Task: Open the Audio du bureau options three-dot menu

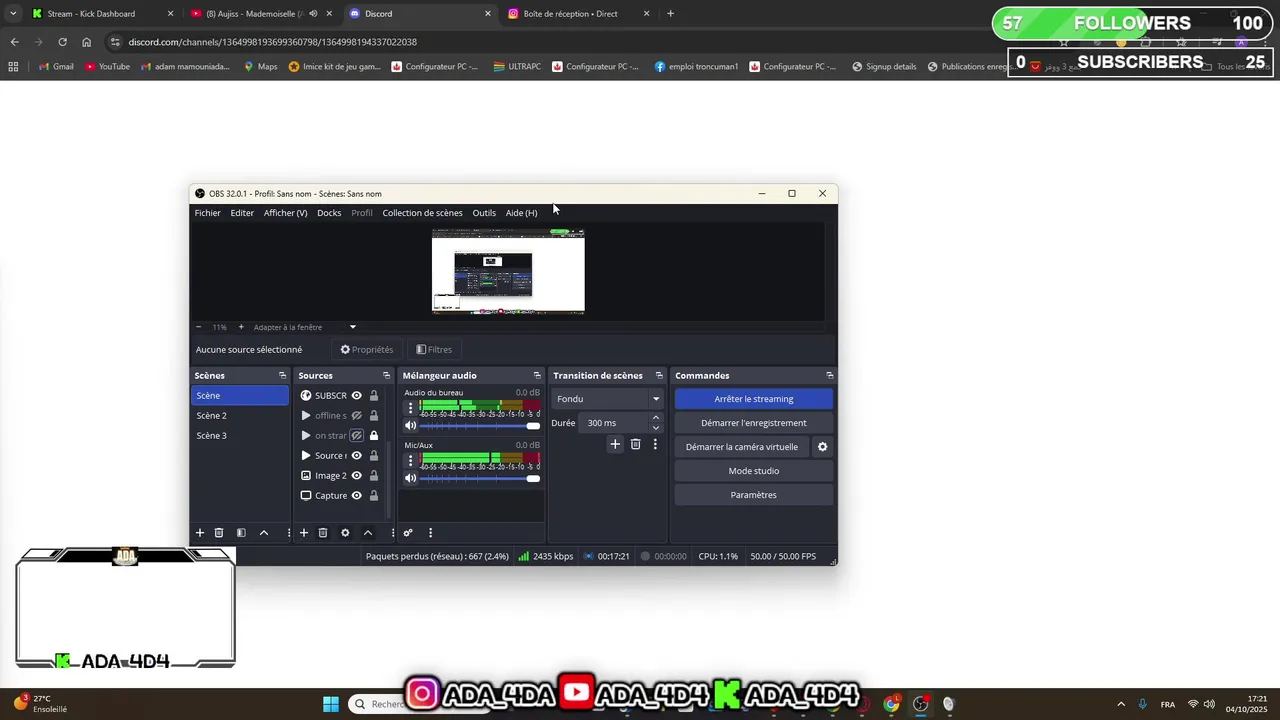Action: [x=410, y=408]
